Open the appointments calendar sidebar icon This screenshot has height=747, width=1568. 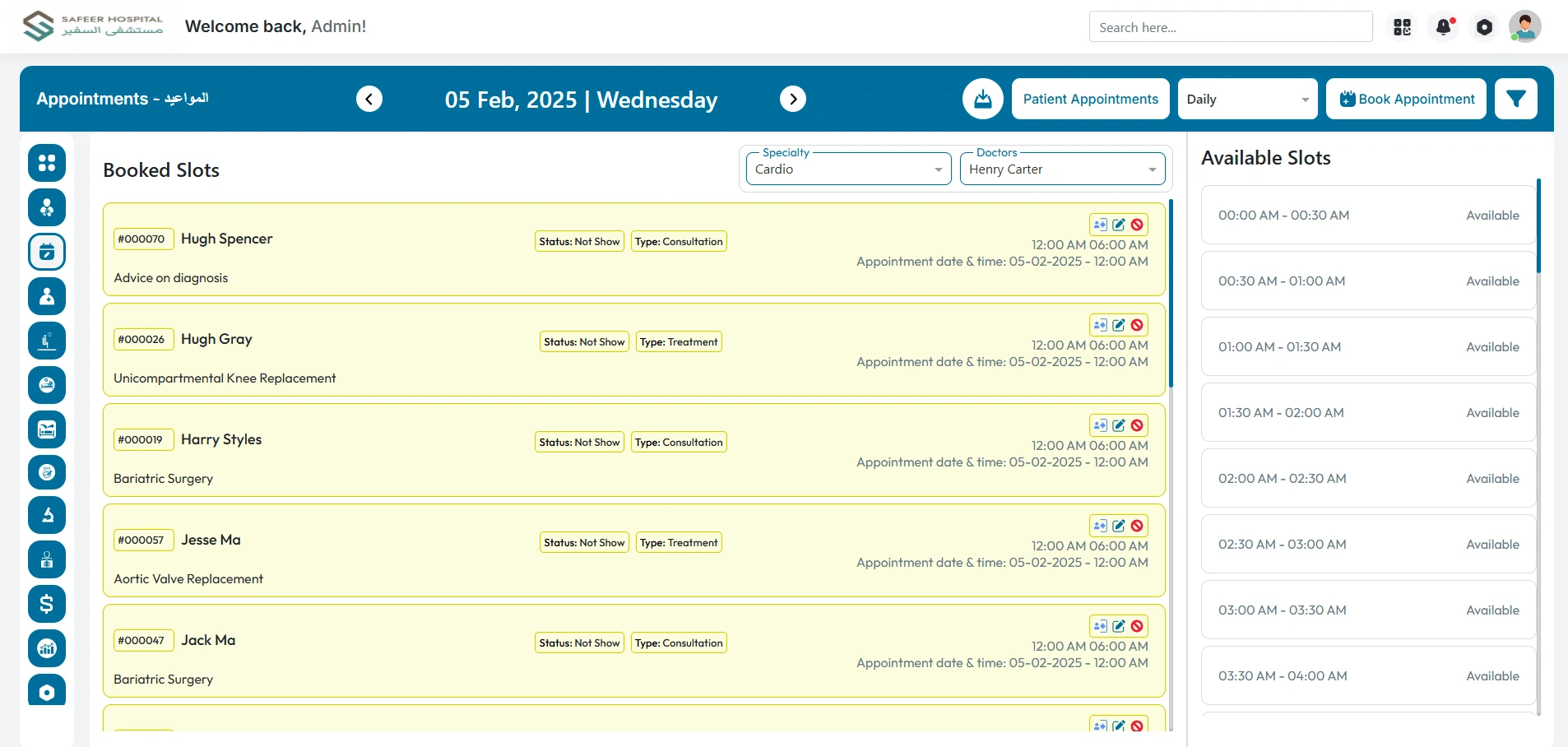47,252
